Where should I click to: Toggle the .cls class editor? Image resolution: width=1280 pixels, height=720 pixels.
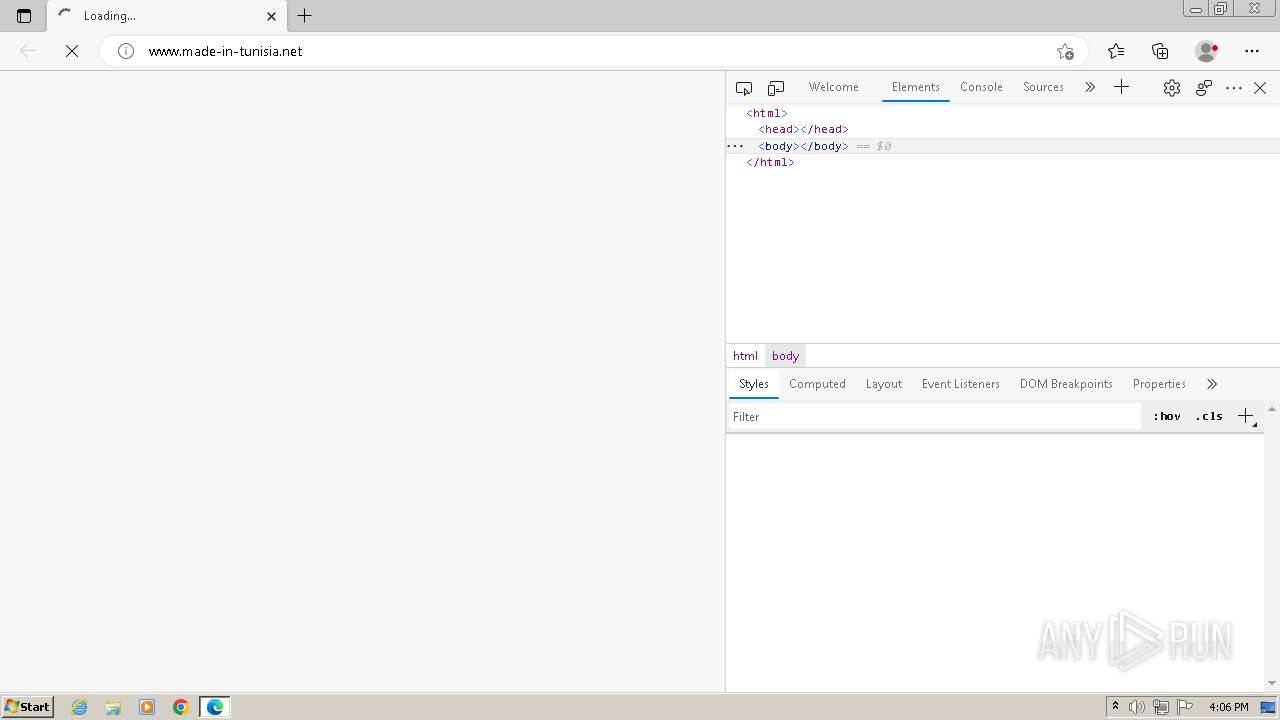pyautogui.click(x=1209, y=416)
